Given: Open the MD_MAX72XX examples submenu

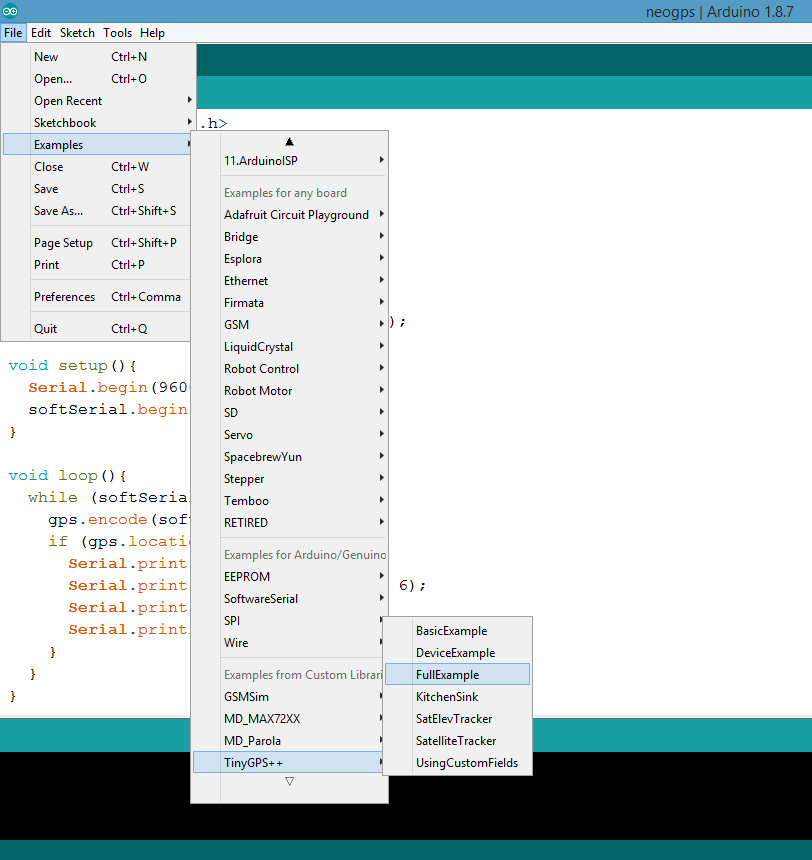Looking at the screenshot, I should pyautogui.click(x=287, y=718).
